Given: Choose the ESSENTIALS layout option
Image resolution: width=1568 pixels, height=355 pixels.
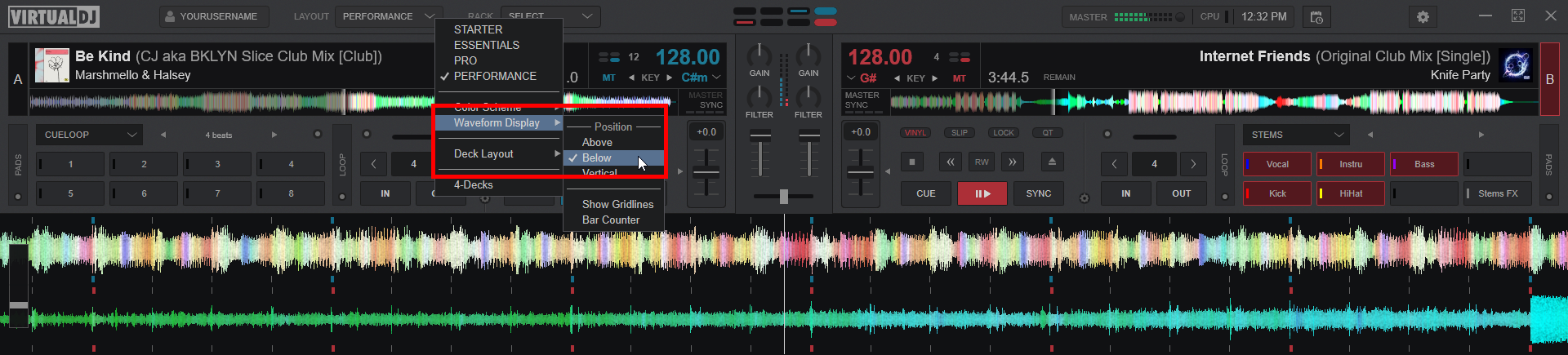Looking at the screenshot, I should point(486,45).
